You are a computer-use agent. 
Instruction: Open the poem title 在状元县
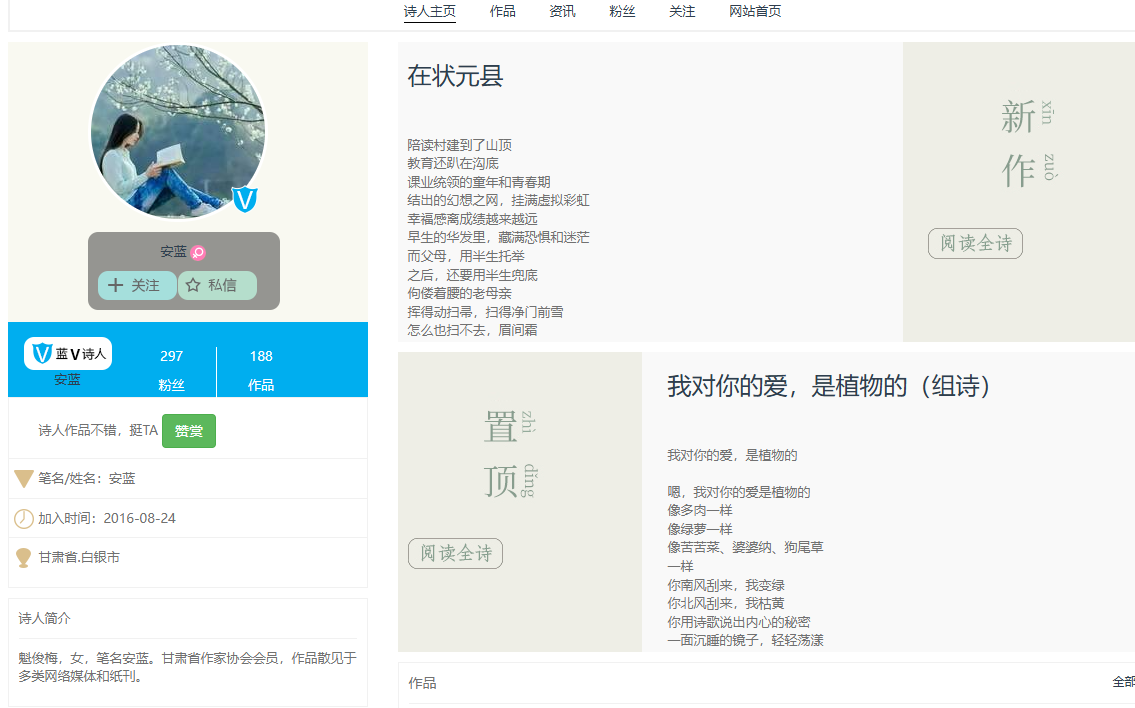[455, 76]
